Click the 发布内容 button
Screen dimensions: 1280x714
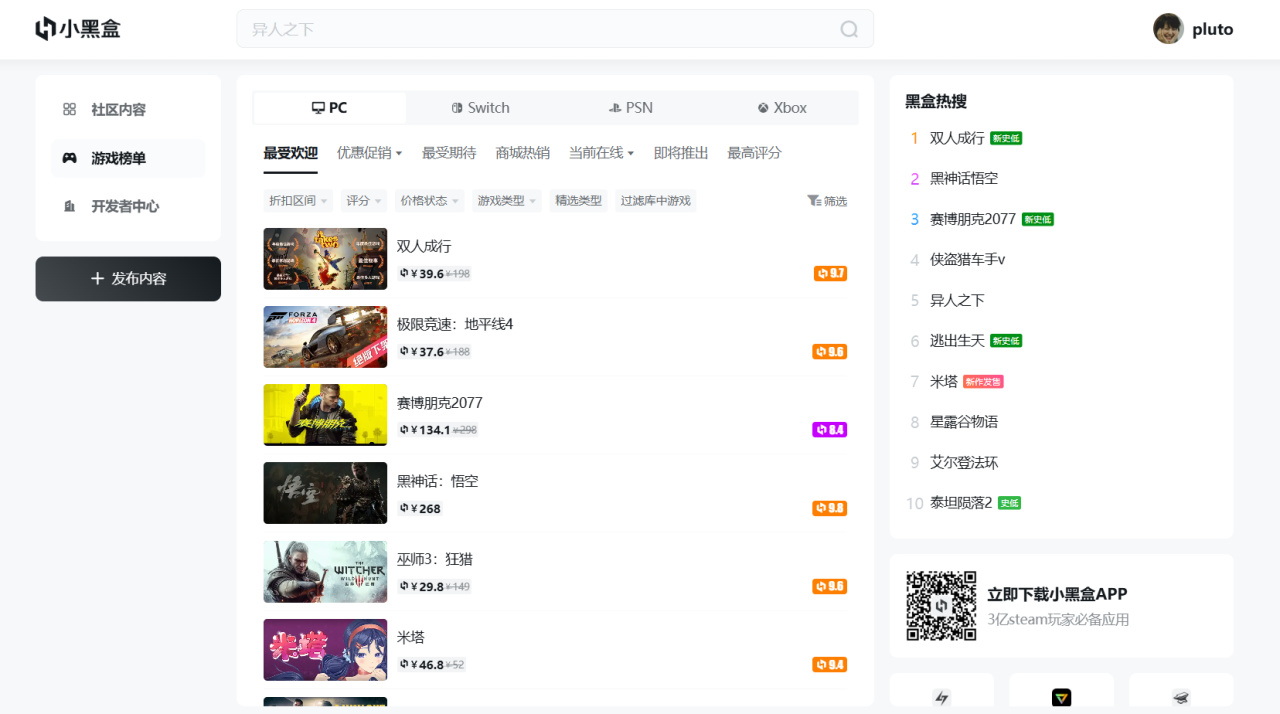click(128, 279)
